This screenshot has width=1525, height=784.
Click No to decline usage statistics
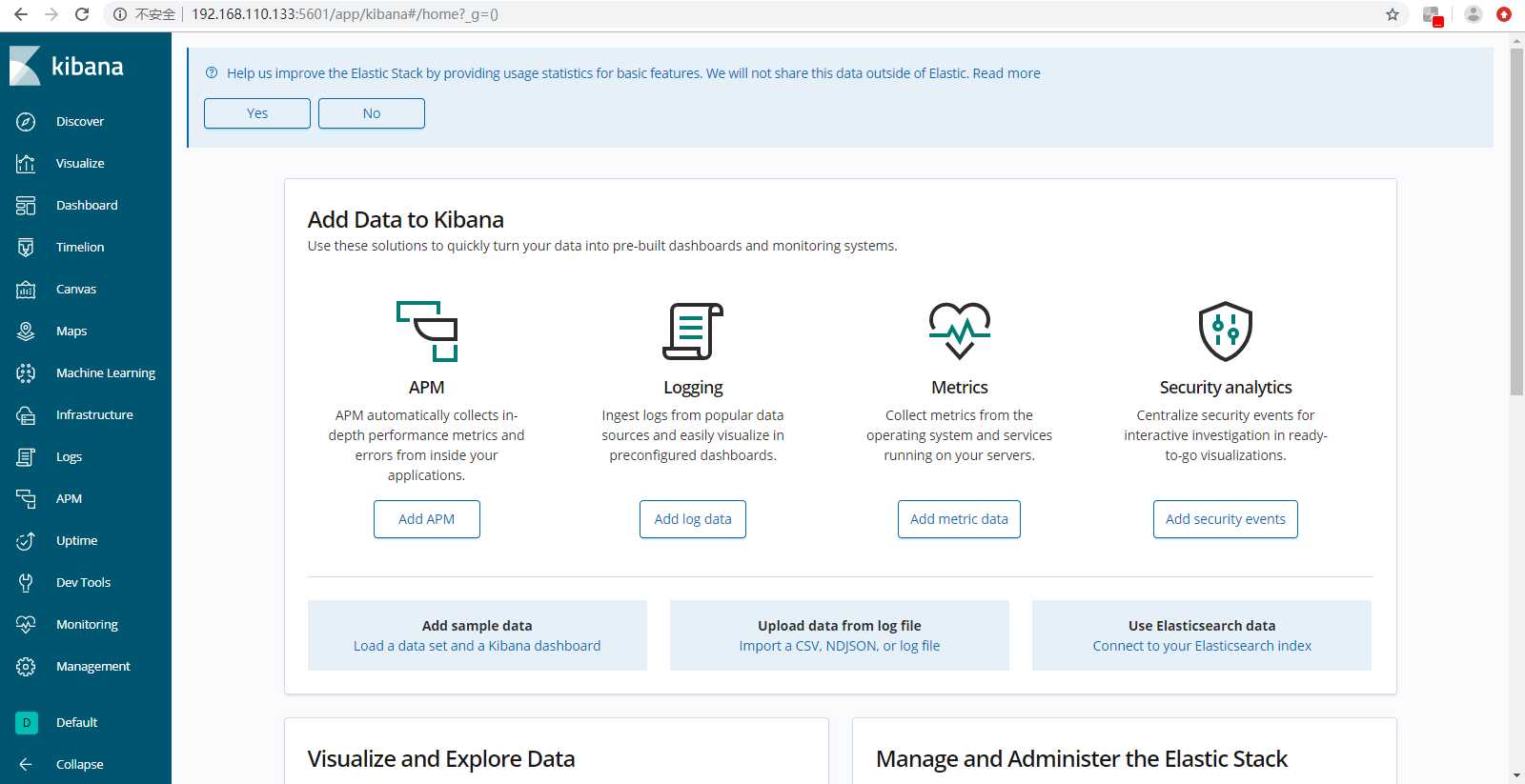coord(372,113)
